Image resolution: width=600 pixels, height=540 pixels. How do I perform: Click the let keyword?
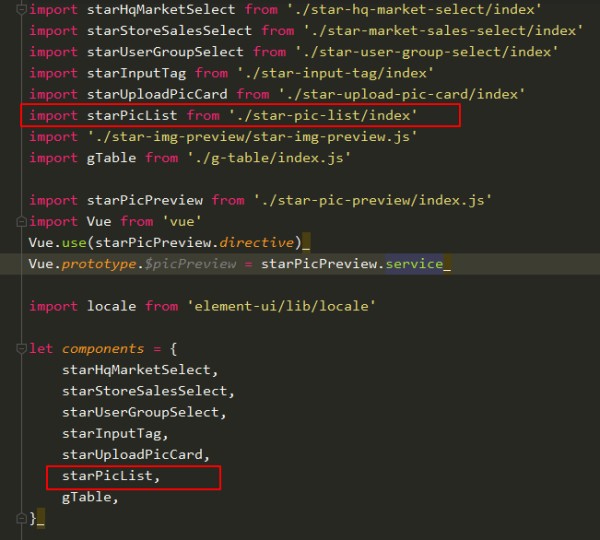41,349
